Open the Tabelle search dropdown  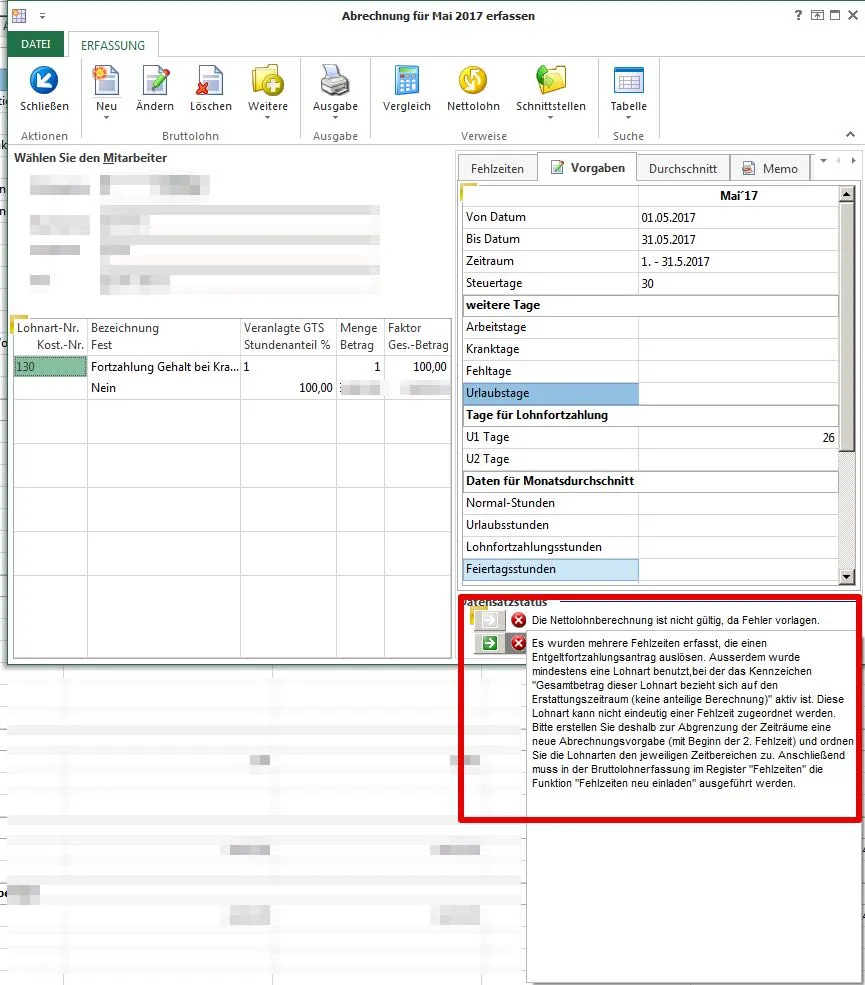click(628, 118)
